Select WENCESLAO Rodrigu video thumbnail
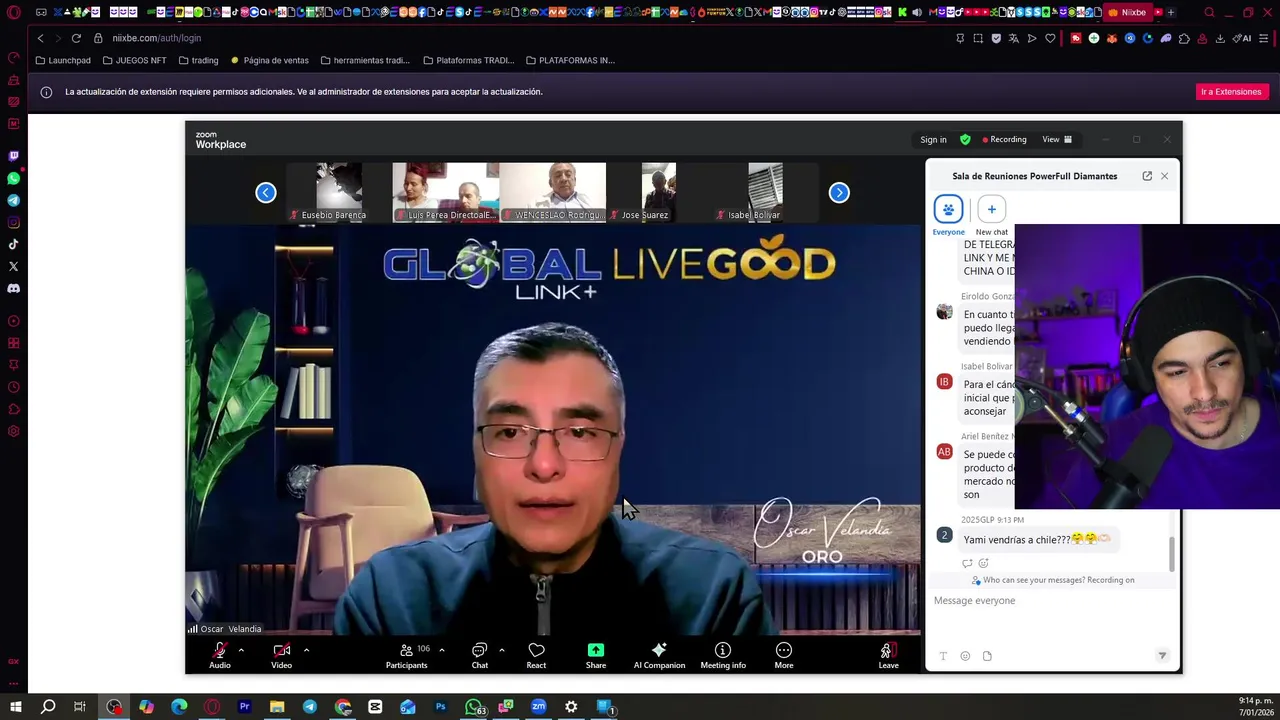 (x=553, y=192)
